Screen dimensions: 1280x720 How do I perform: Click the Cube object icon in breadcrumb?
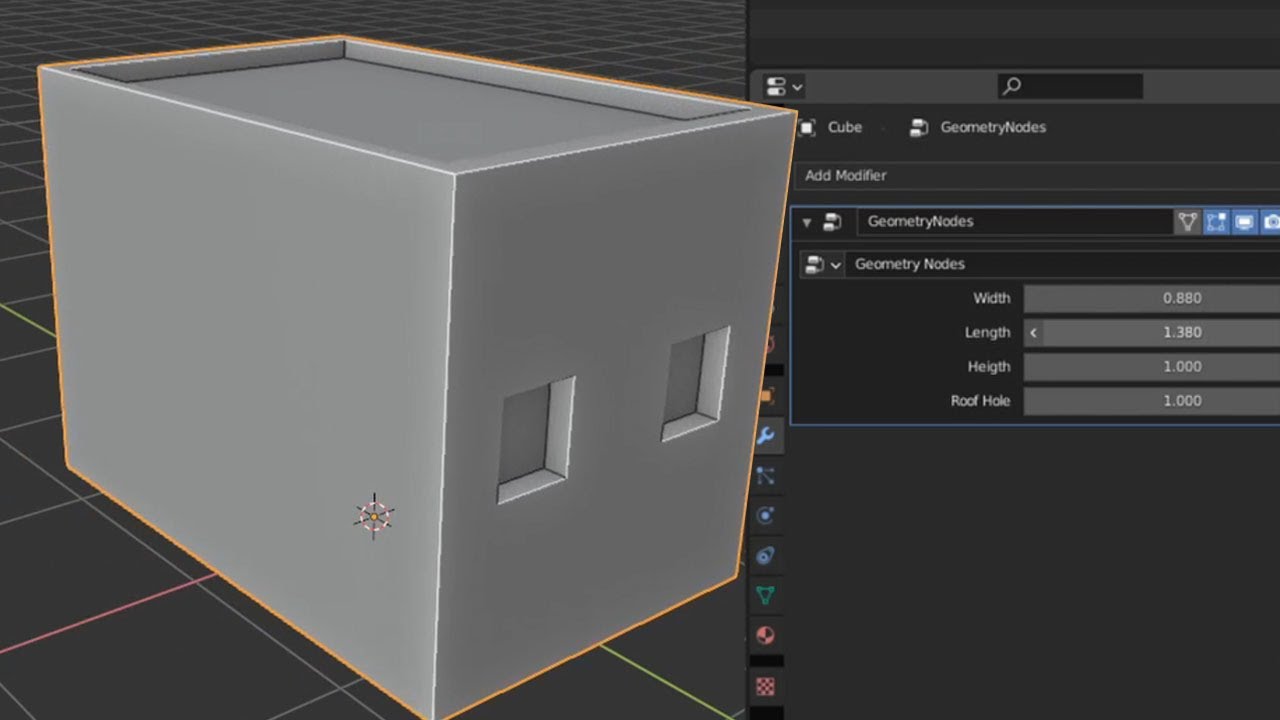click(808, 127)
